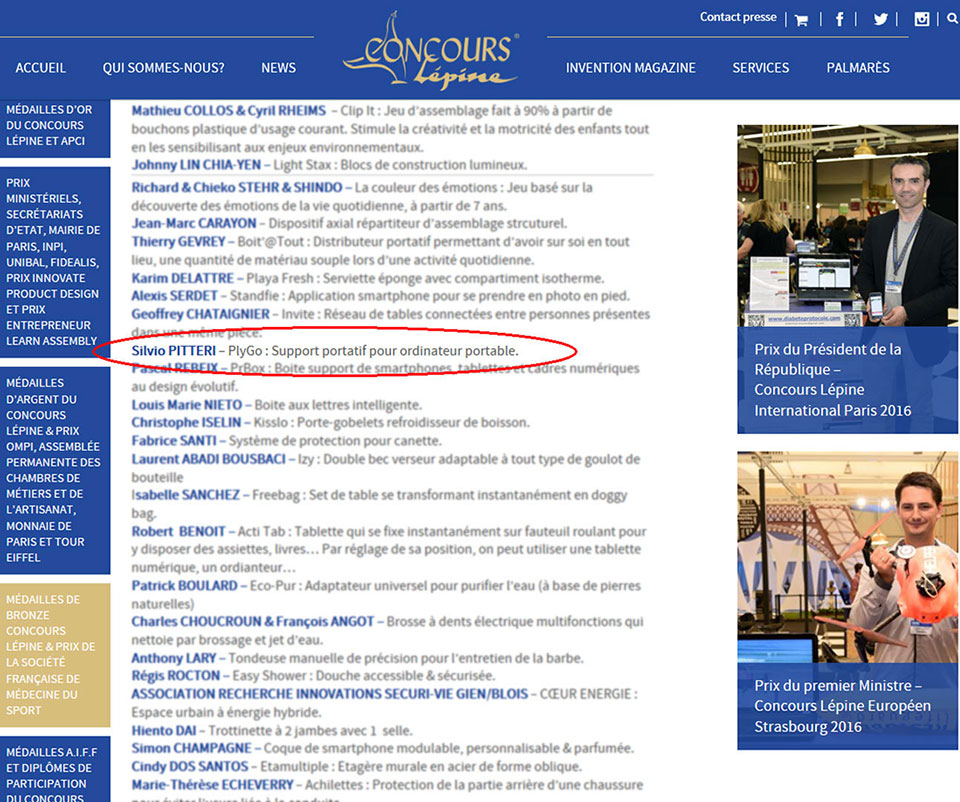Click the name Fabrice SANTI

tap(174, 441)
